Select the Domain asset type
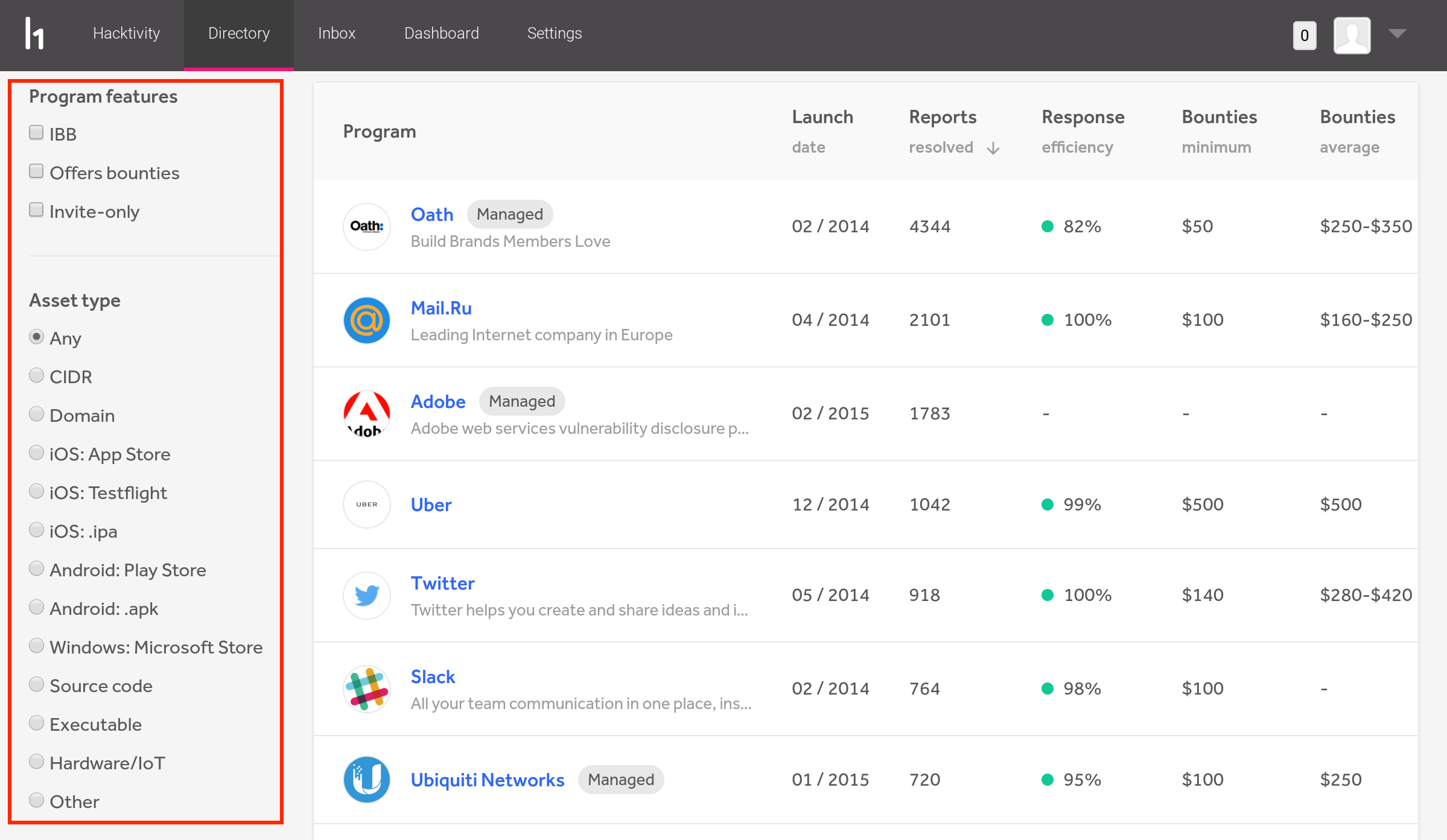The height and width of the screenshot is (840, 1447). tap(36, 414)
